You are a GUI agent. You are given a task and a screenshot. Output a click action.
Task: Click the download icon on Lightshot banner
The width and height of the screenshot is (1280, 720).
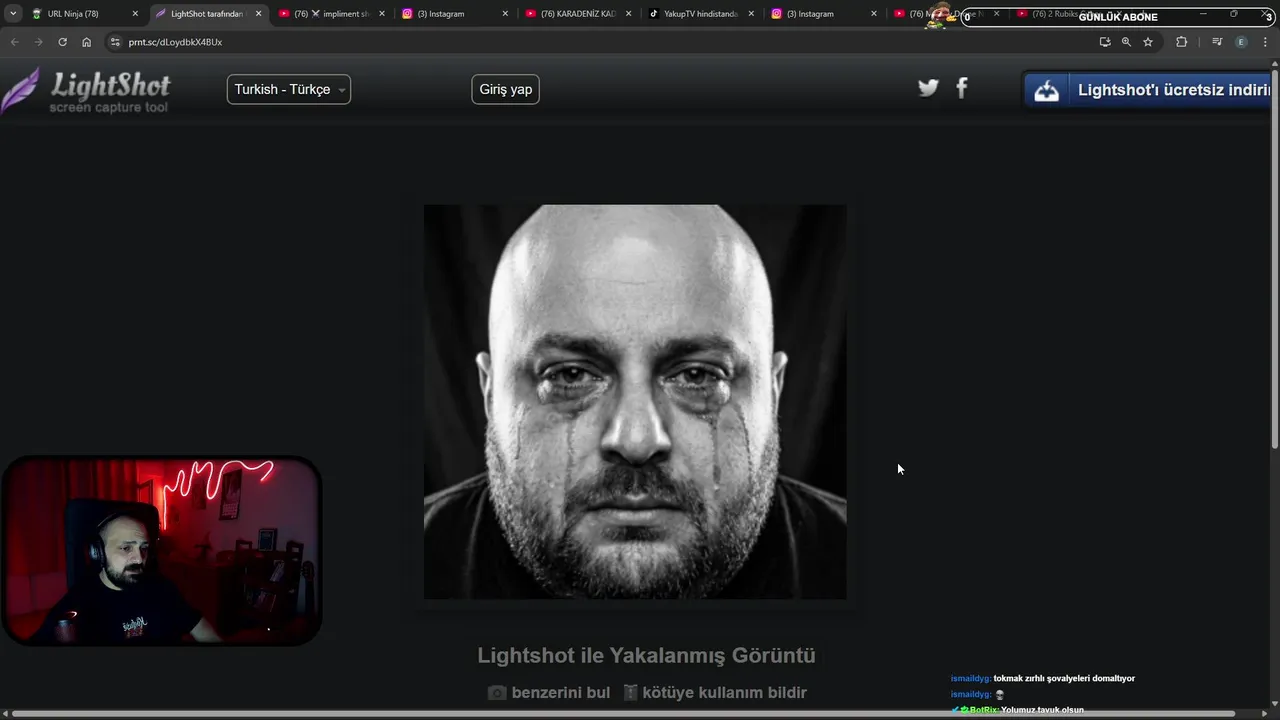[x=1046, y=90]
